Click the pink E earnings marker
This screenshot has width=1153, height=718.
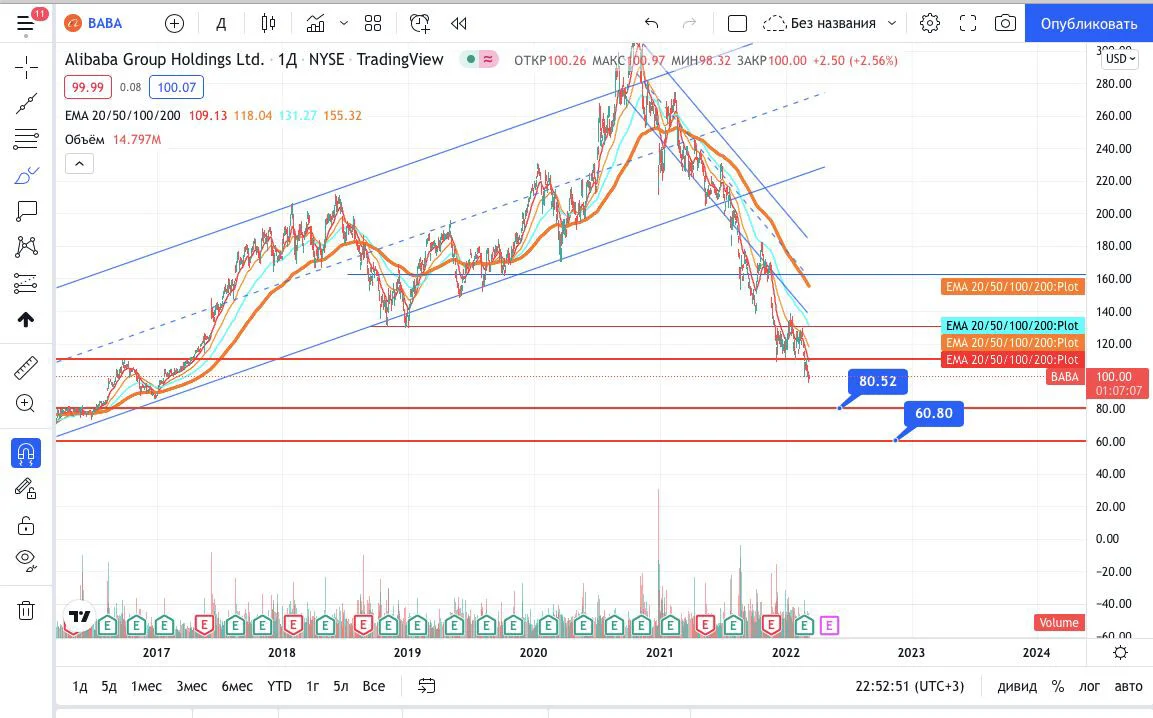pyautogui.click(x=829, y=626)
